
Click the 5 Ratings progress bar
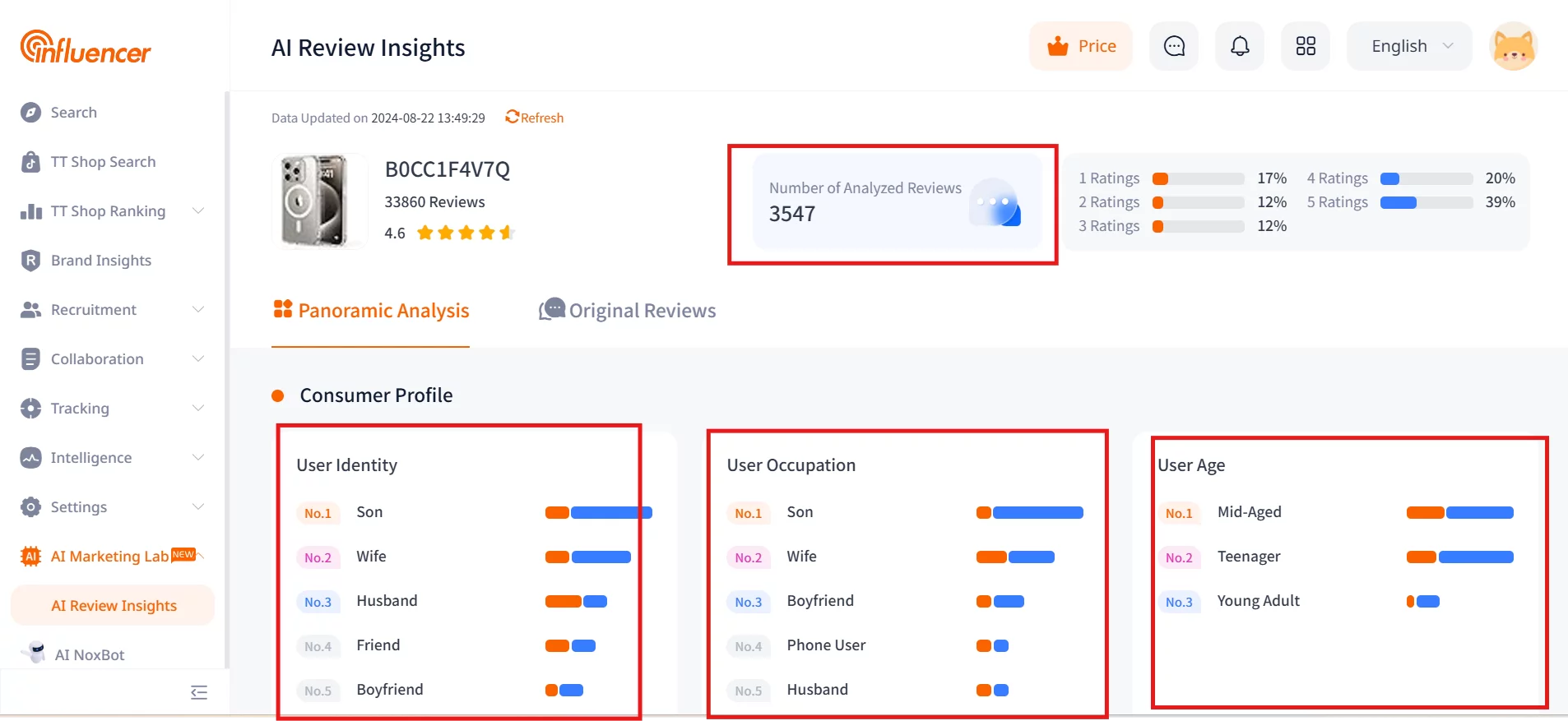[x=1427, y=202]
